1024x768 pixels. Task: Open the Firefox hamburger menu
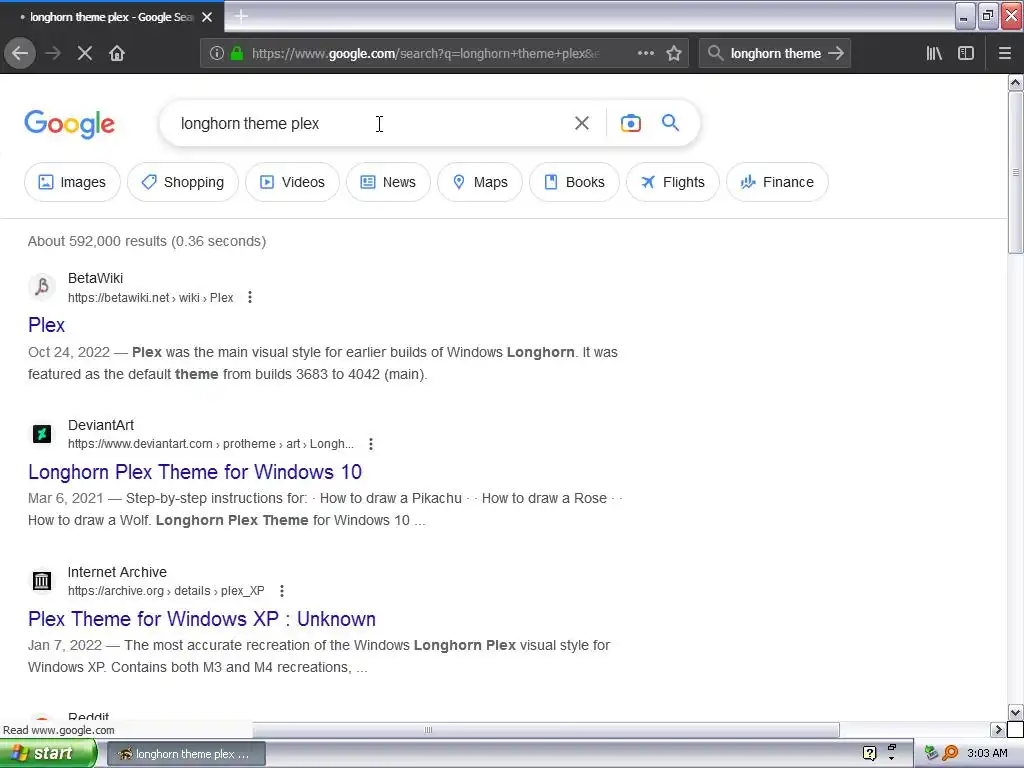(x=1005, y=53)
